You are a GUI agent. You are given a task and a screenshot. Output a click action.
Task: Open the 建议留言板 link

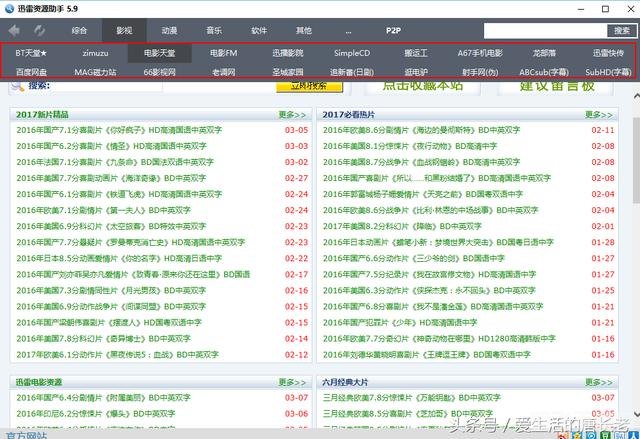click(x=556, y=86)
